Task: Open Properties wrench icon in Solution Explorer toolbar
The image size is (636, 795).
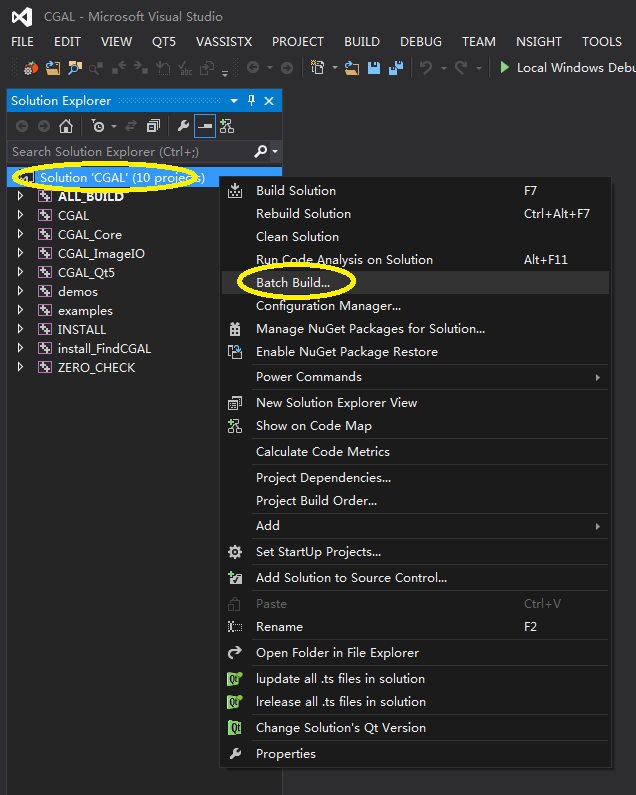Action: tap(183, 126)
